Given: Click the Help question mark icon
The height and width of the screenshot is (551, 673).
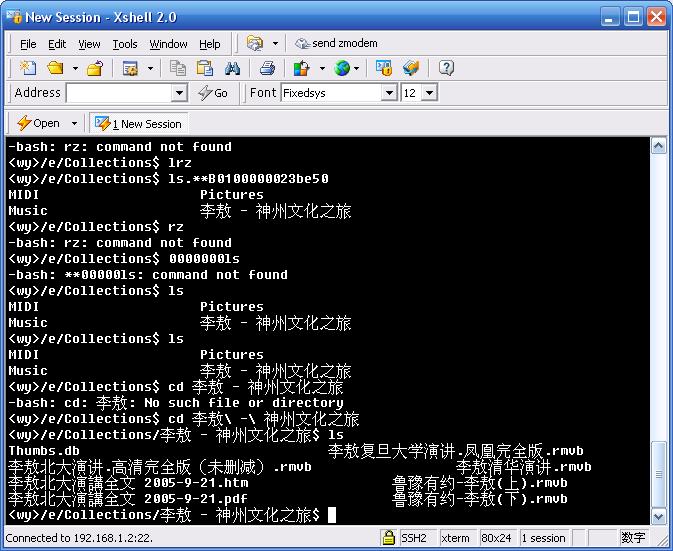Looking at the screenshot, I should tap(446, 68).
